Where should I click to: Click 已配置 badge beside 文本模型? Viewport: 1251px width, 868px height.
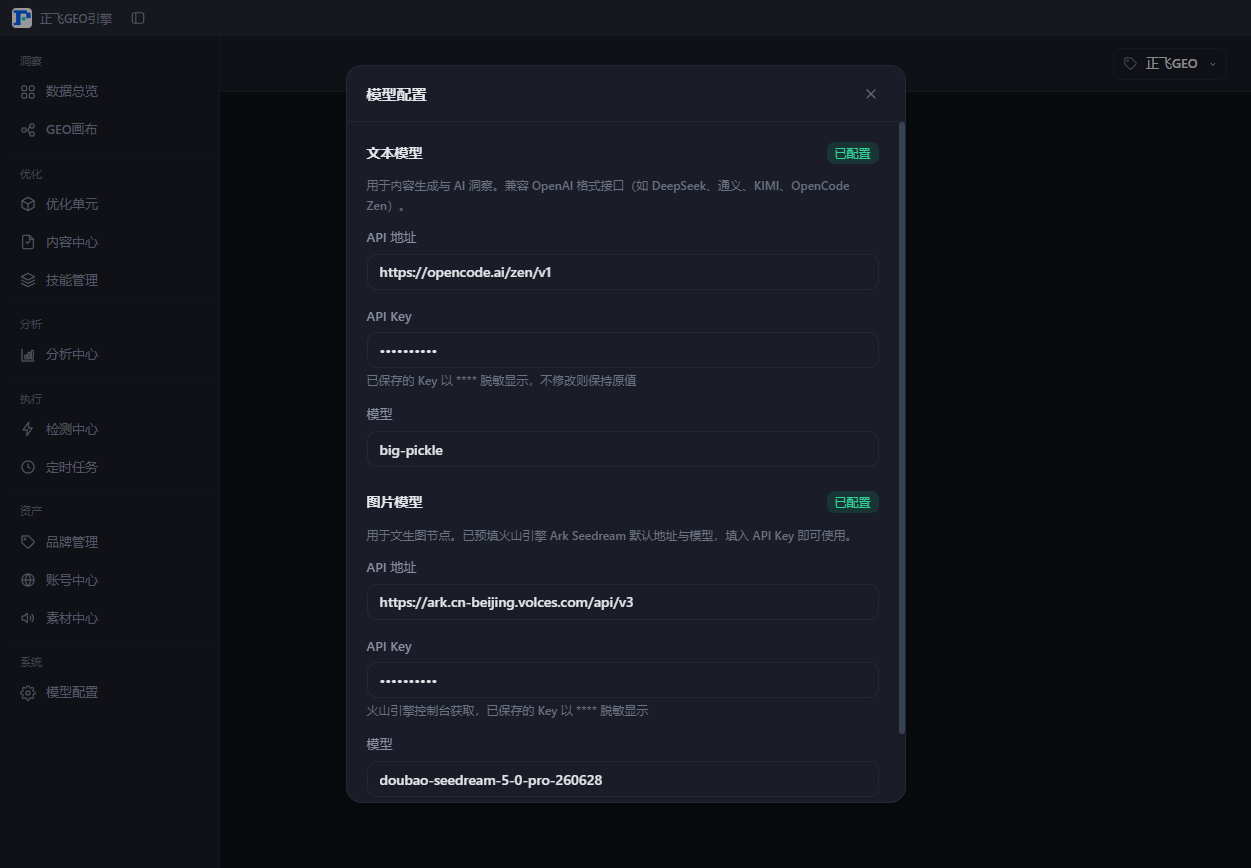coord(852,153)
